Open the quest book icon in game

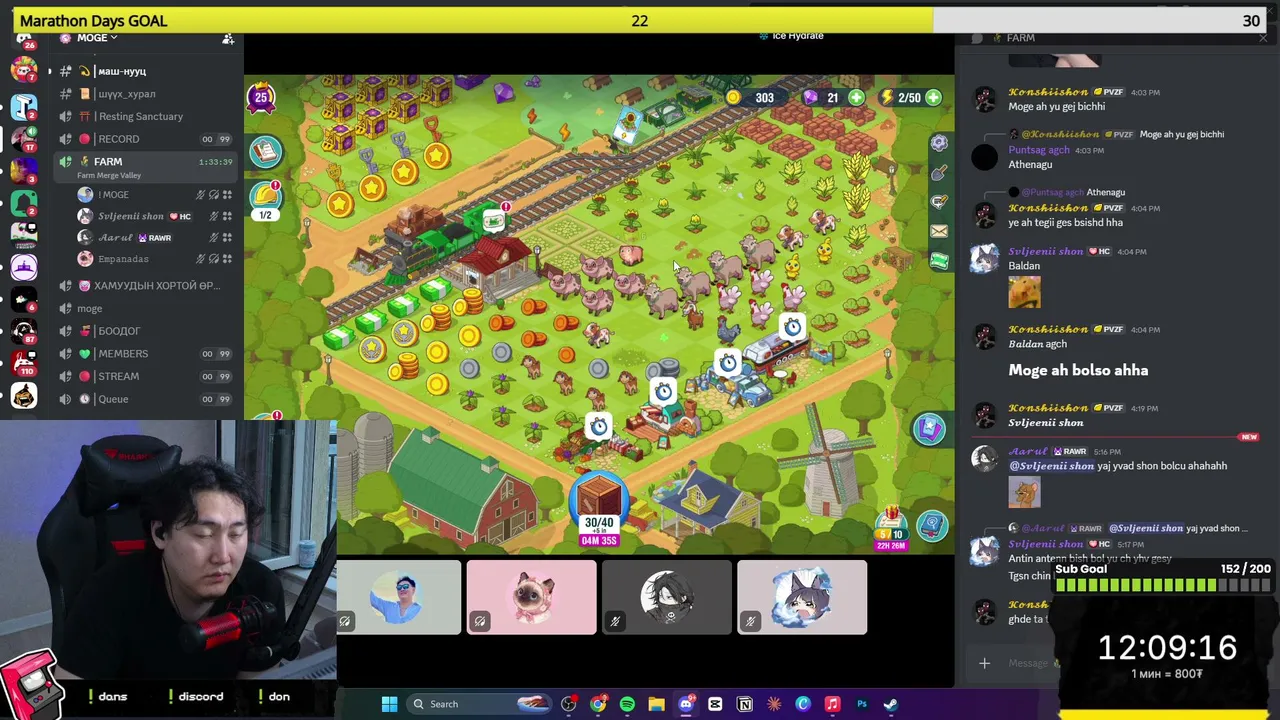tap(265, 151)
